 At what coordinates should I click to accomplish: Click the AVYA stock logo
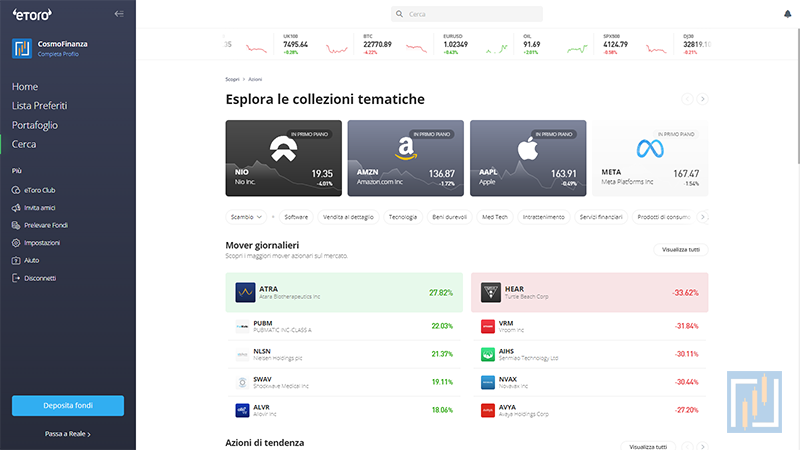pos(488,410)
